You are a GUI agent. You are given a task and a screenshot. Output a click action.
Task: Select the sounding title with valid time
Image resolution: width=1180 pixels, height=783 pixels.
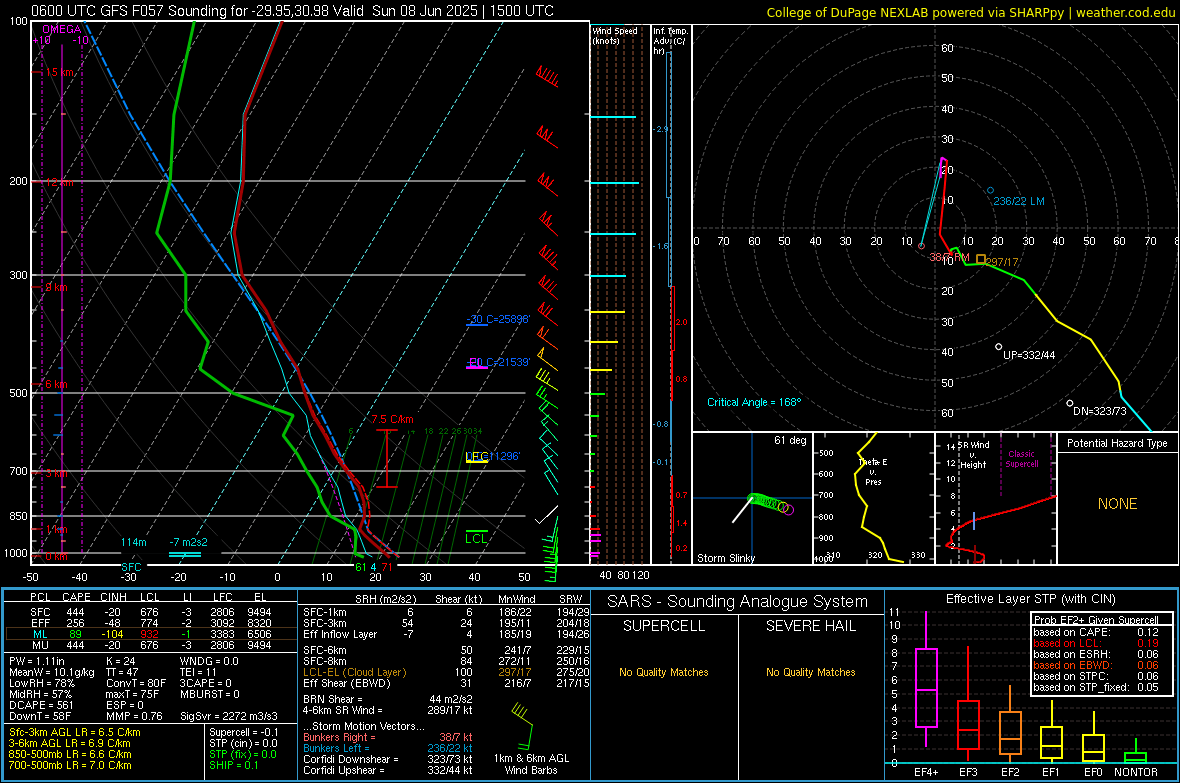[292, 11]
